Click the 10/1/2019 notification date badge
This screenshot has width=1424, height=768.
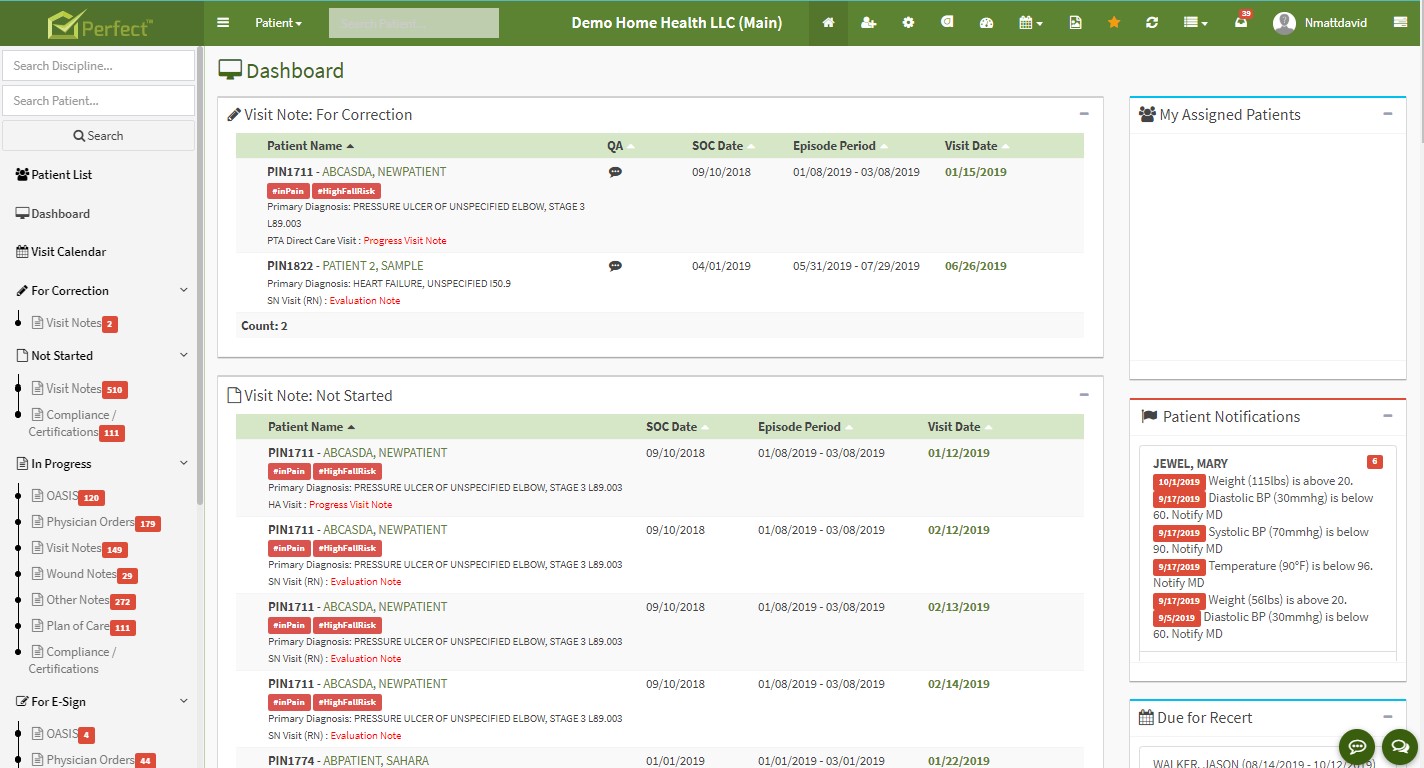[1178, 482]
